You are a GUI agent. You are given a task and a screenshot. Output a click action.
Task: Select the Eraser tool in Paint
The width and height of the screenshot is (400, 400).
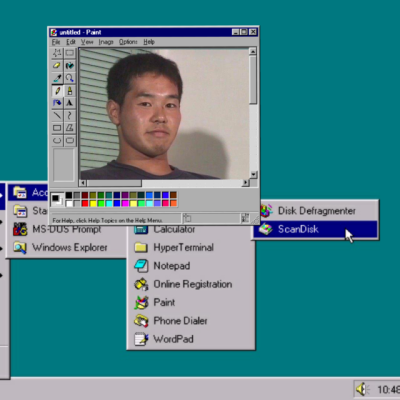click(57, 65)
